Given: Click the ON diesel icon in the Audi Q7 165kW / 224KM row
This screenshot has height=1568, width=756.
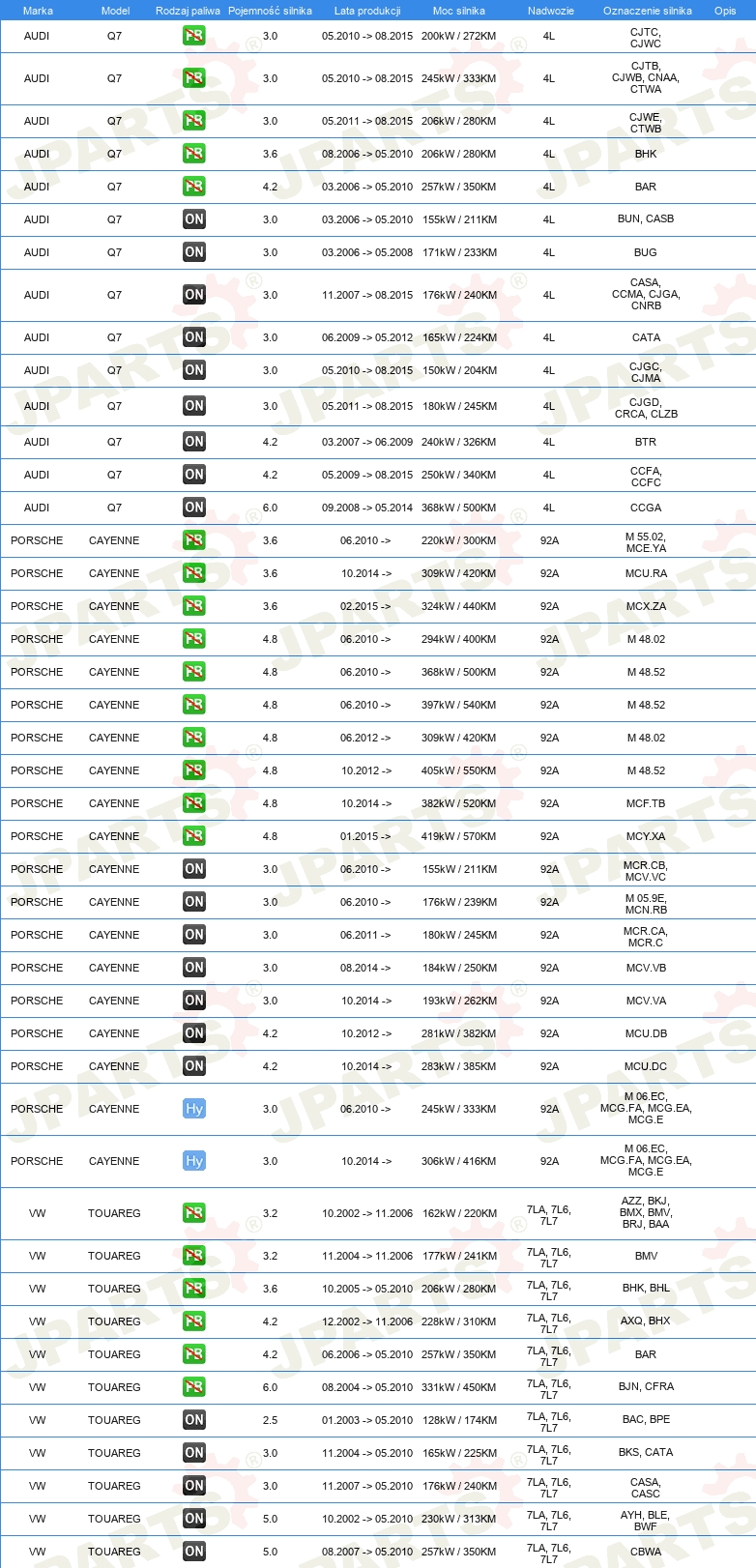Looking at the screenshot, I should [x=194, y=337].
